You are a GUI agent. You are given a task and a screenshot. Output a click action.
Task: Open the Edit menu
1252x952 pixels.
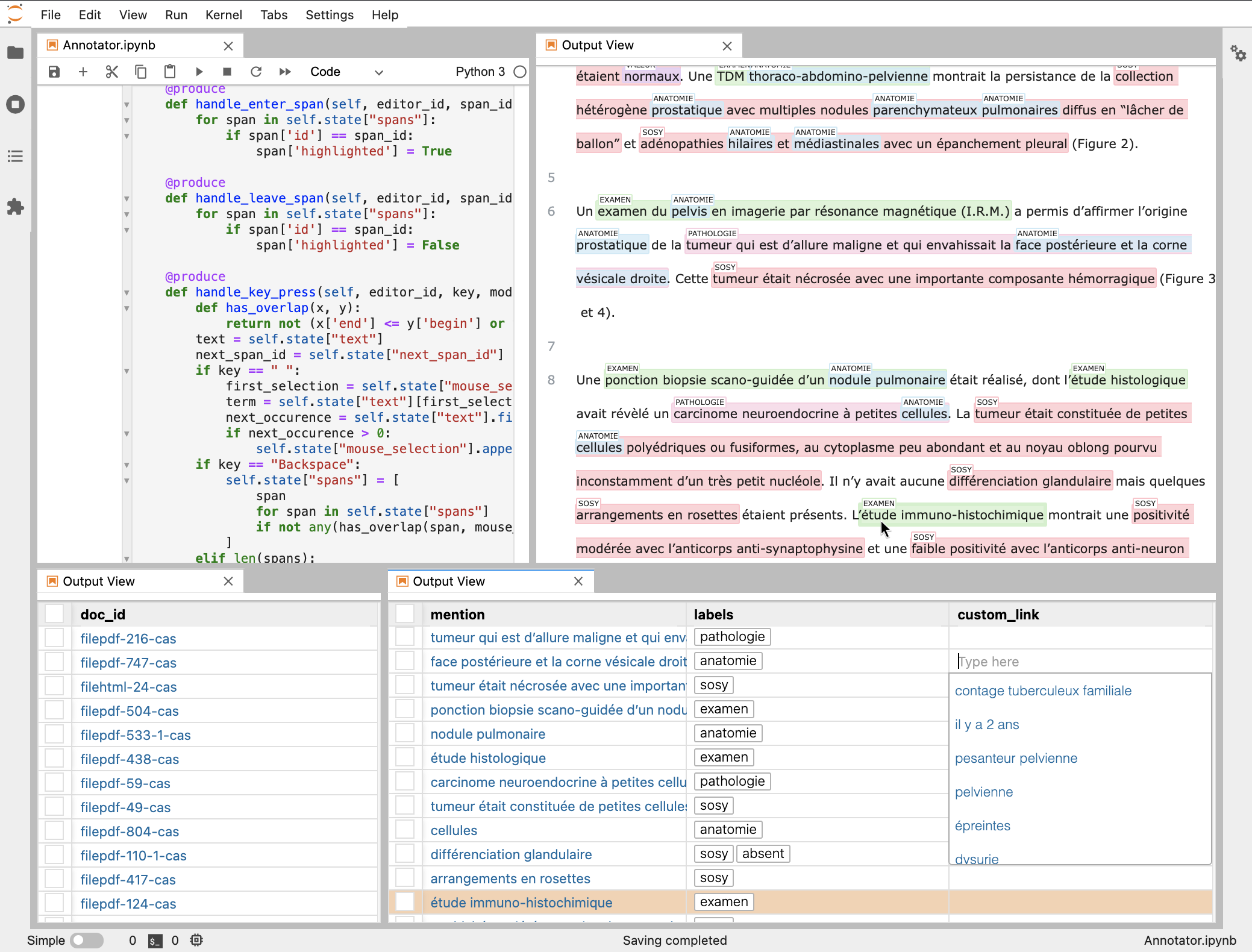[x=90, y=14]
